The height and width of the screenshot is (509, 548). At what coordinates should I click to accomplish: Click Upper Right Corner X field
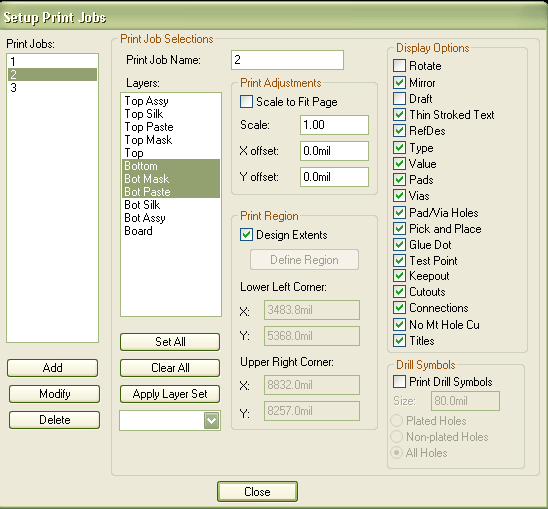312,385
